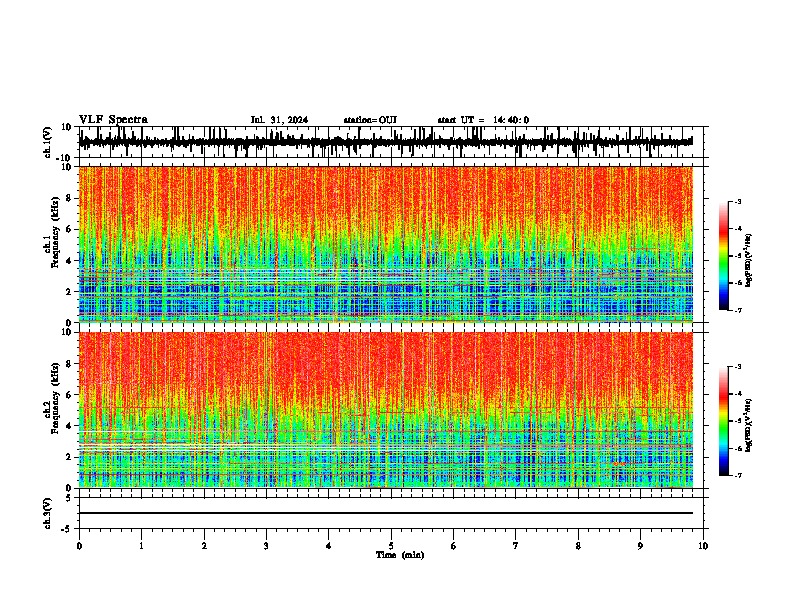Click time axis tick label '8'
Viewport: 792px width, 612px height.
(578, 546)
